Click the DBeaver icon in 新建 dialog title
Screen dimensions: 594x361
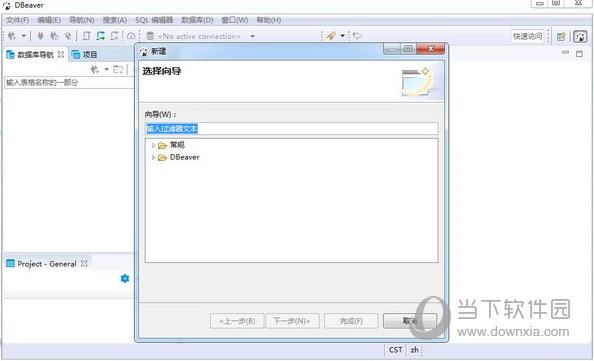(x=144, y=51)
